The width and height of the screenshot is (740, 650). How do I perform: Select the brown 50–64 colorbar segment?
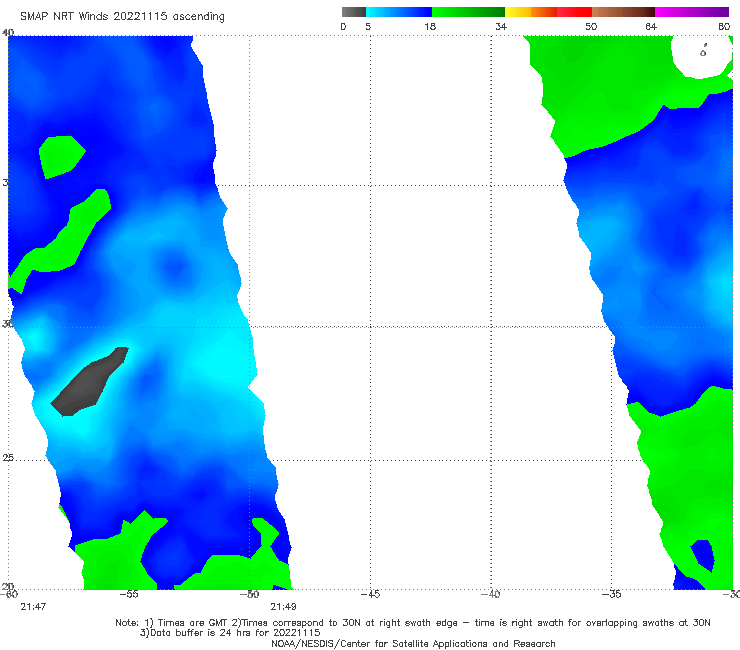coord(623,12)
